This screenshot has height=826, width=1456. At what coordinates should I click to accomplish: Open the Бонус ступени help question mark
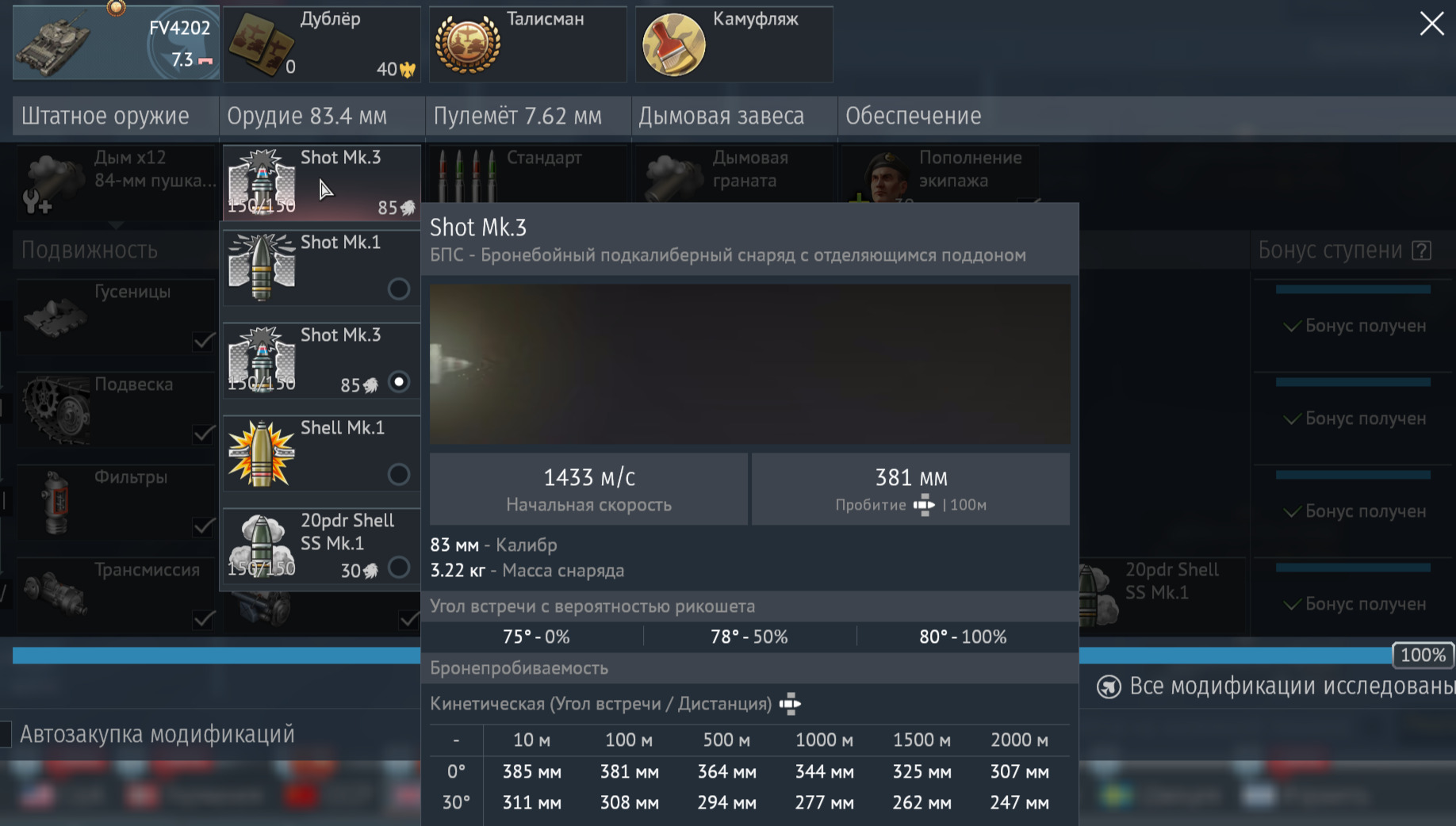1422,250
